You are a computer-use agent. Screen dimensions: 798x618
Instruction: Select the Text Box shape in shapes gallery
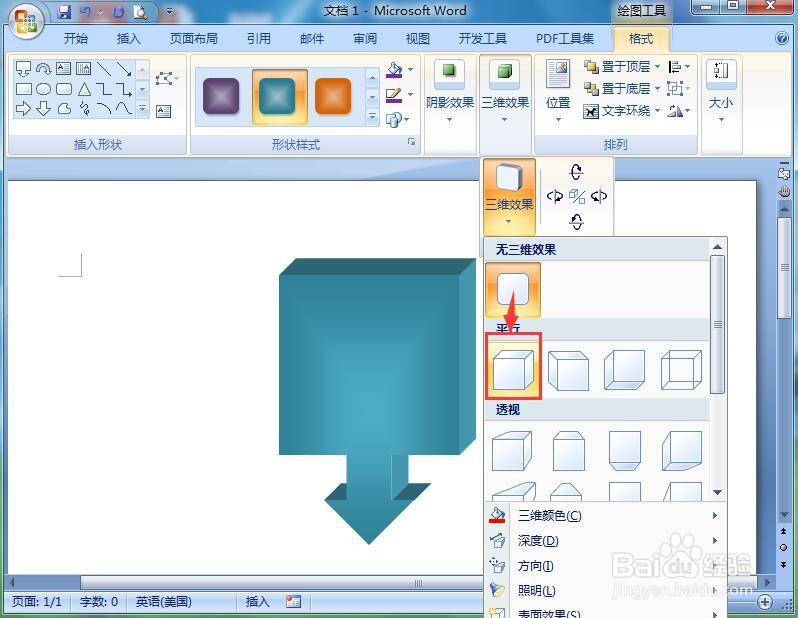click(x=63, y=68)
